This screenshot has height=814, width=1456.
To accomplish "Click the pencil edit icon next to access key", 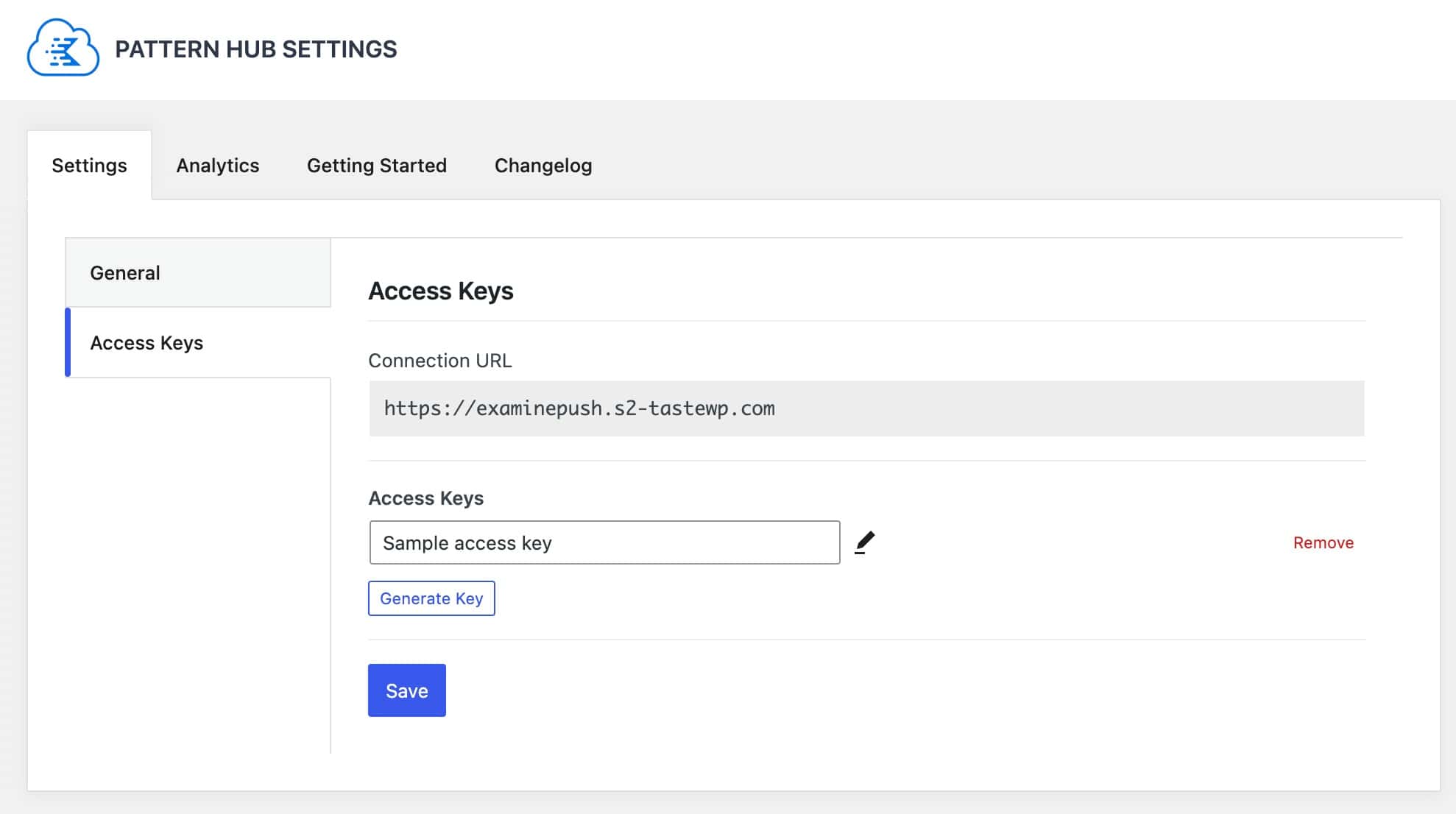I will (x=863, y=542).
